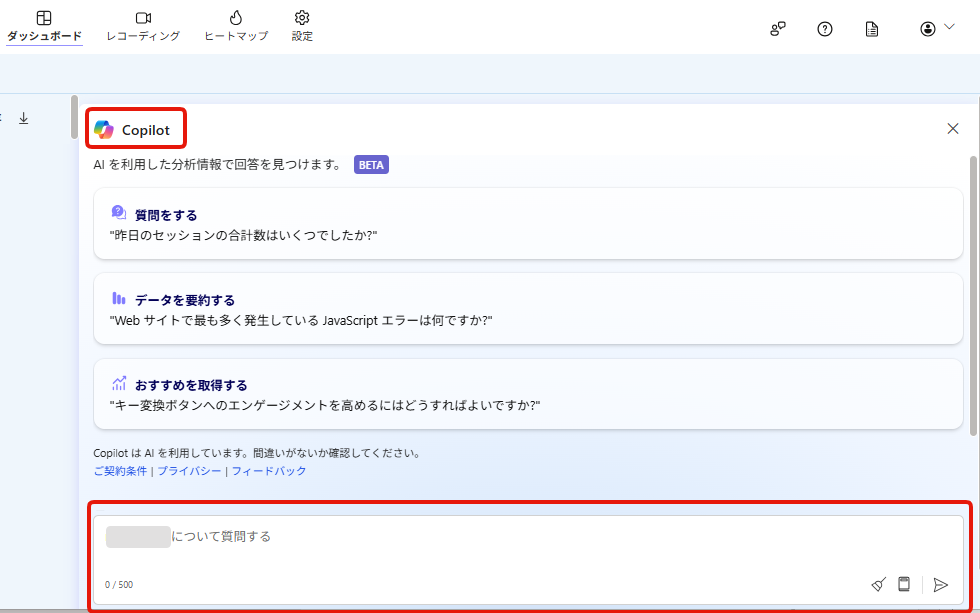Click the prompt guide book icon
This screenshot has width=980, height=613.
point(904,584)
